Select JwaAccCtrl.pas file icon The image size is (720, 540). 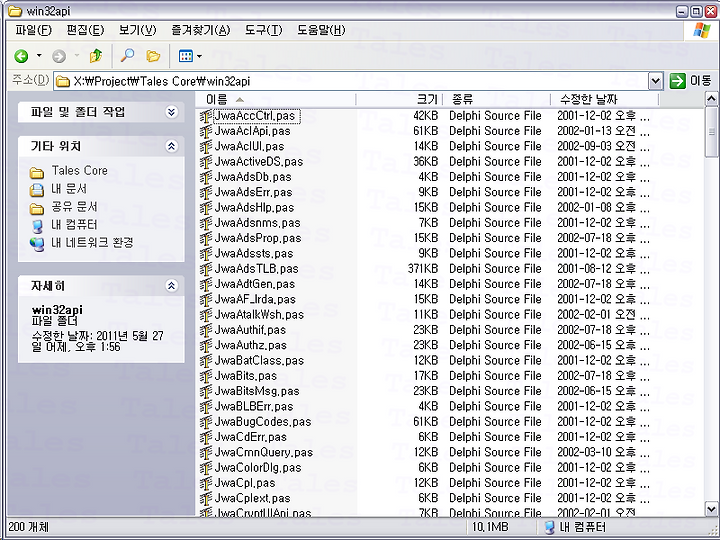206,116
